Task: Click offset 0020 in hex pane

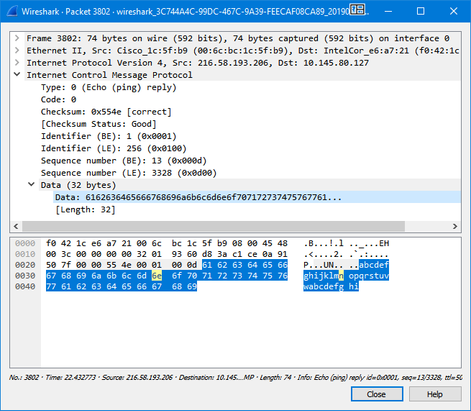Action: point(25,265)
